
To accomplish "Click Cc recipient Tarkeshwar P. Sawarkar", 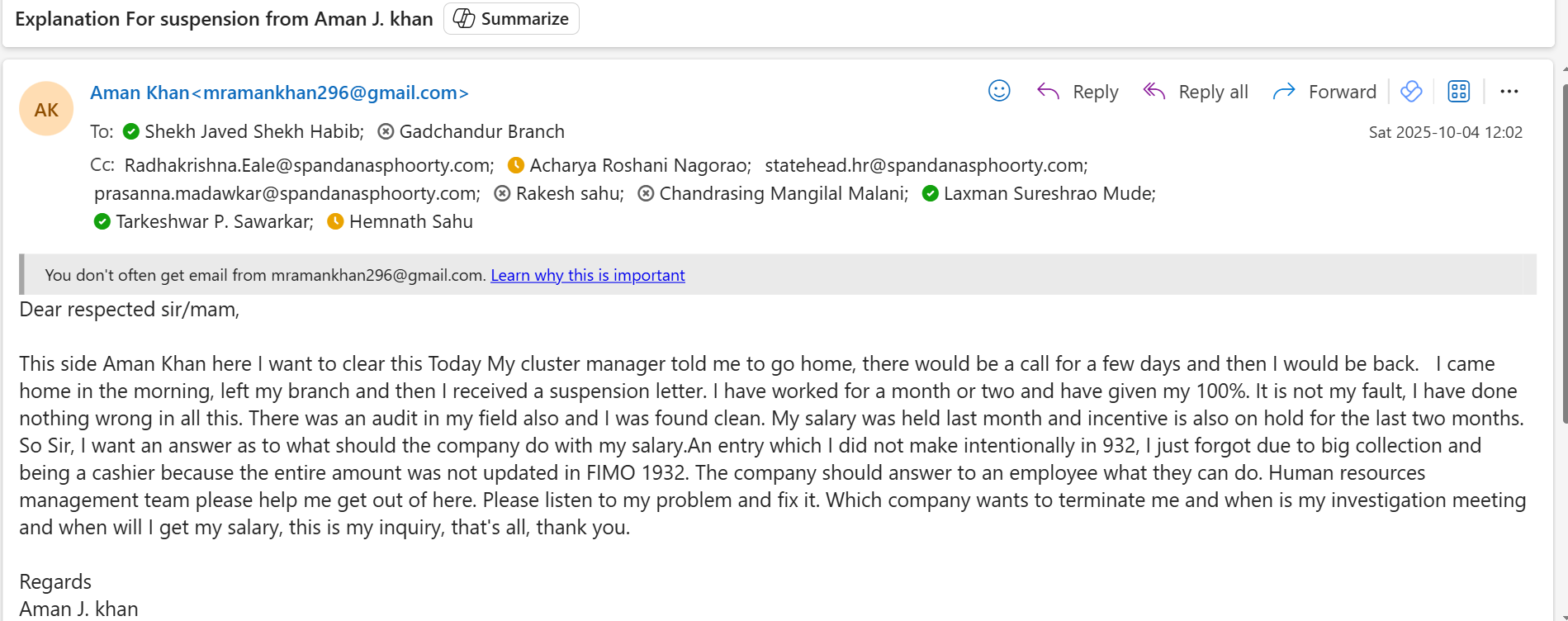I will click(x=213, y=221).
